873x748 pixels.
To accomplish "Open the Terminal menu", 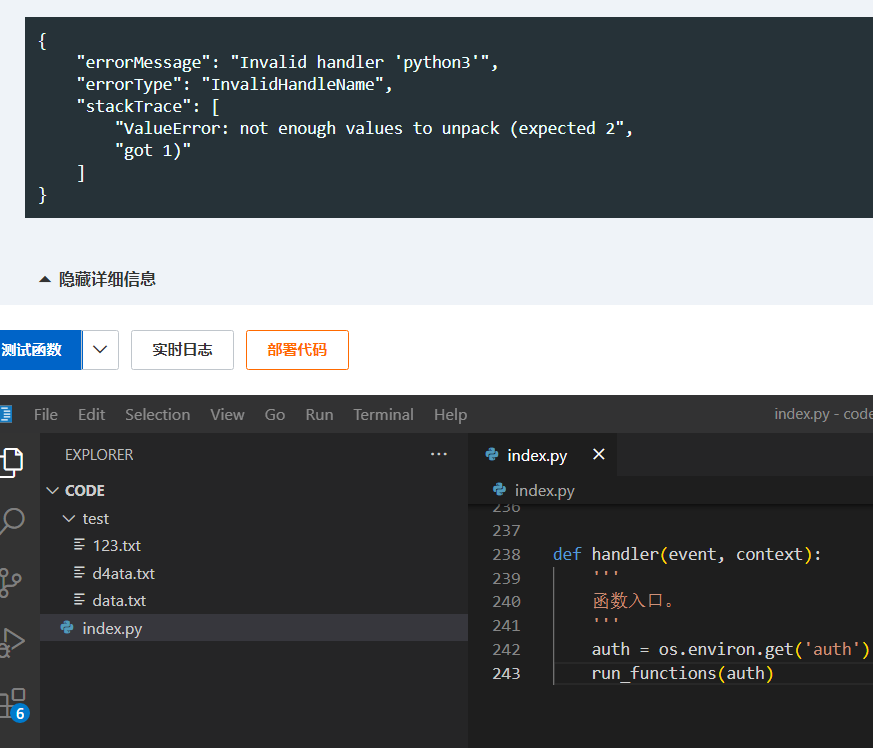I will pyautogui.click(x=384, y=414).
